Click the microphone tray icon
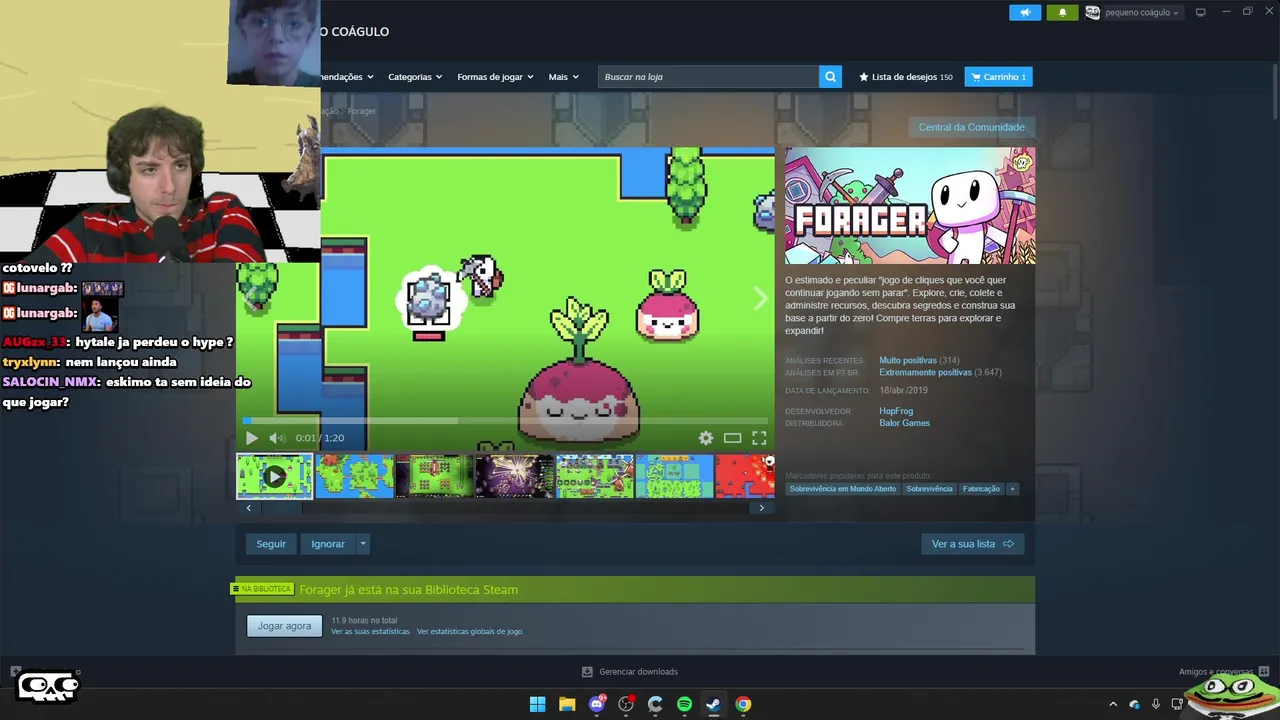Viewport: 1280px width, 720px height. [1156, 704]
